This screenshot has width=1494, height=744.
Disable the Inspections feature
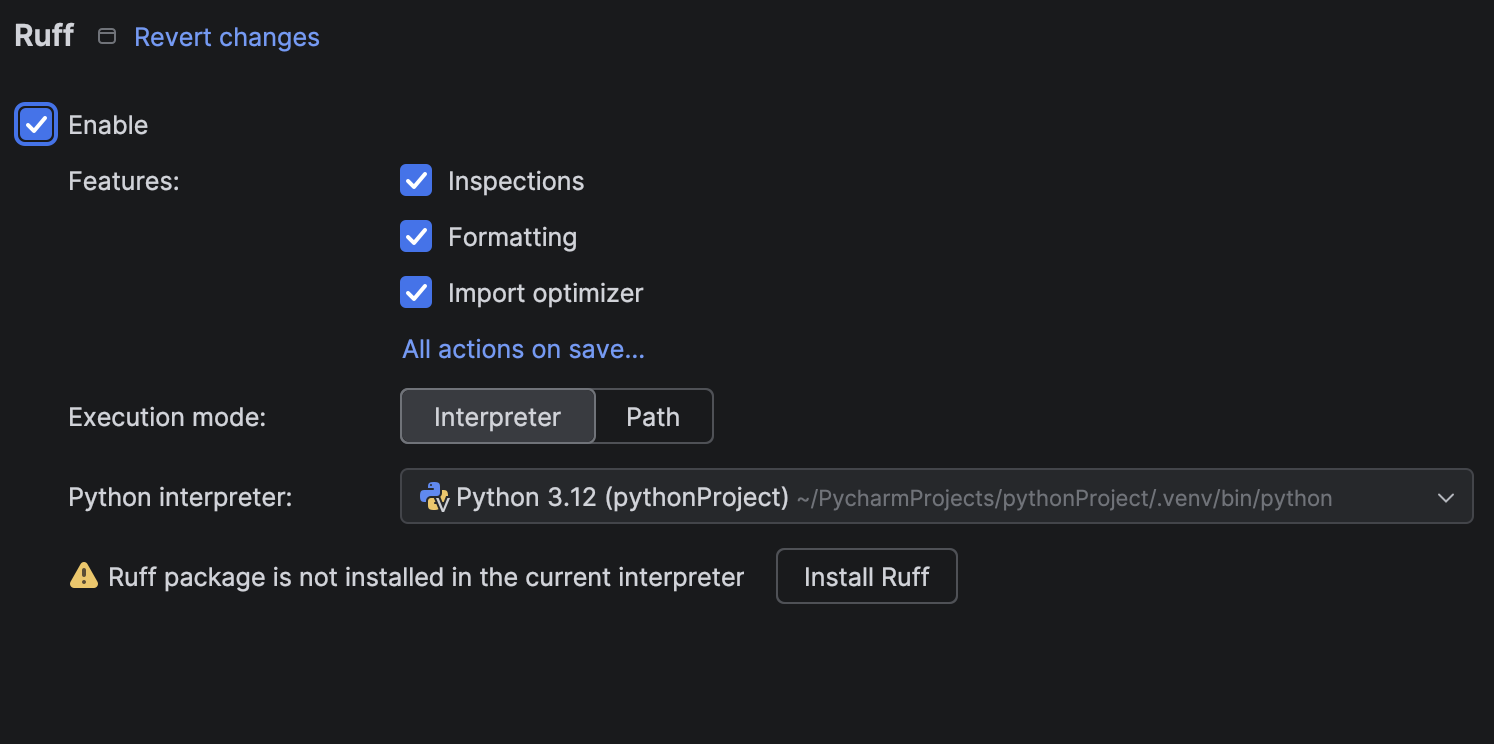pyautogui.click(x=416, y=180)
